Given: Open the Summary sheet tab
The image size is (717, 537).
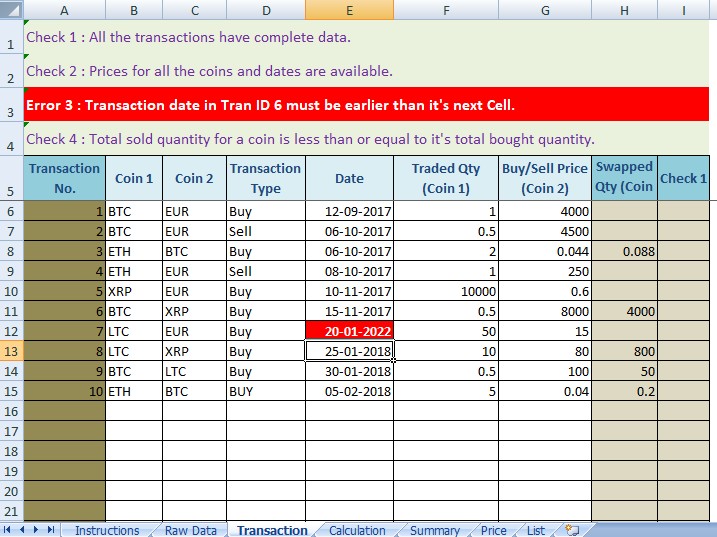Looking at the screenshot, I should click(x=434, y=530).
